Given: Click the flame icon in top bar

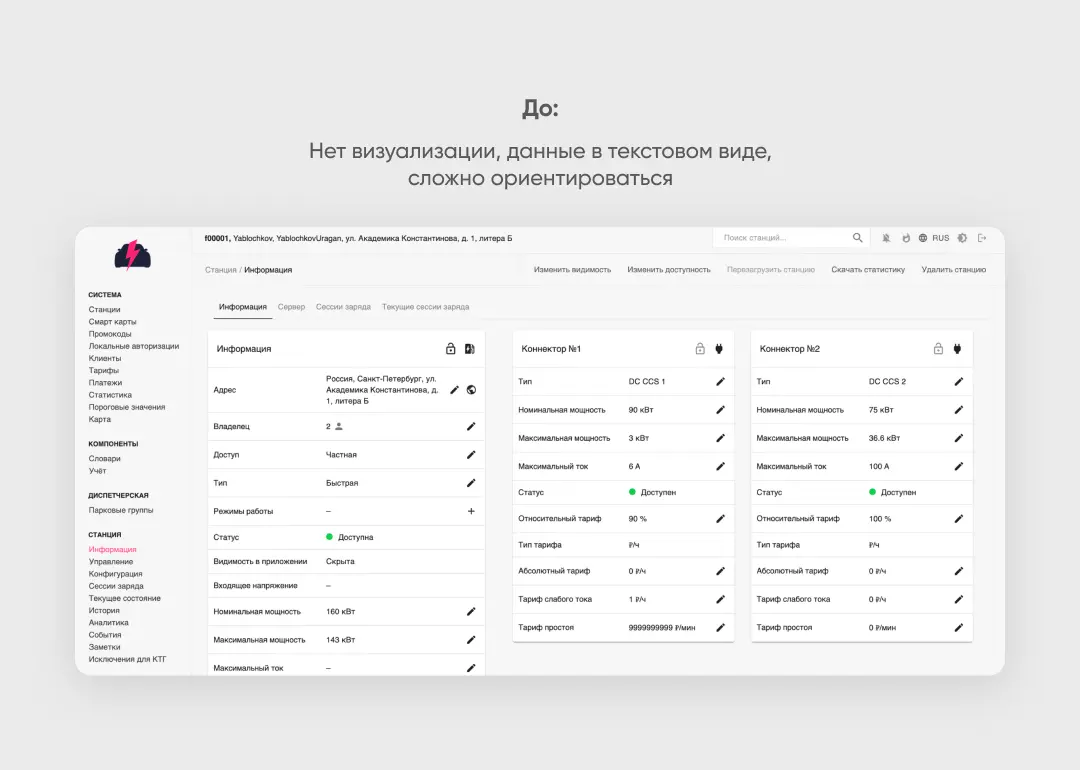Looking at the screenshot, I should click(906, 238).
